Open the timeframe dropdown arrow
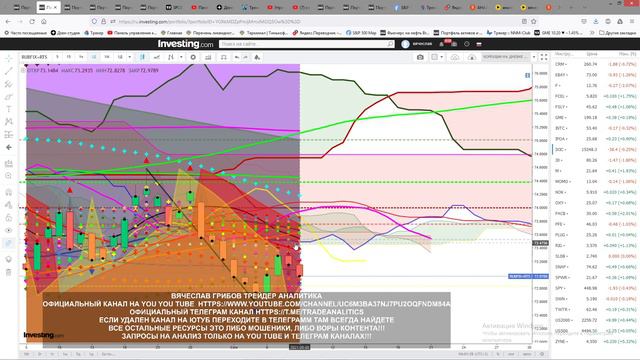 pos(130,57)
